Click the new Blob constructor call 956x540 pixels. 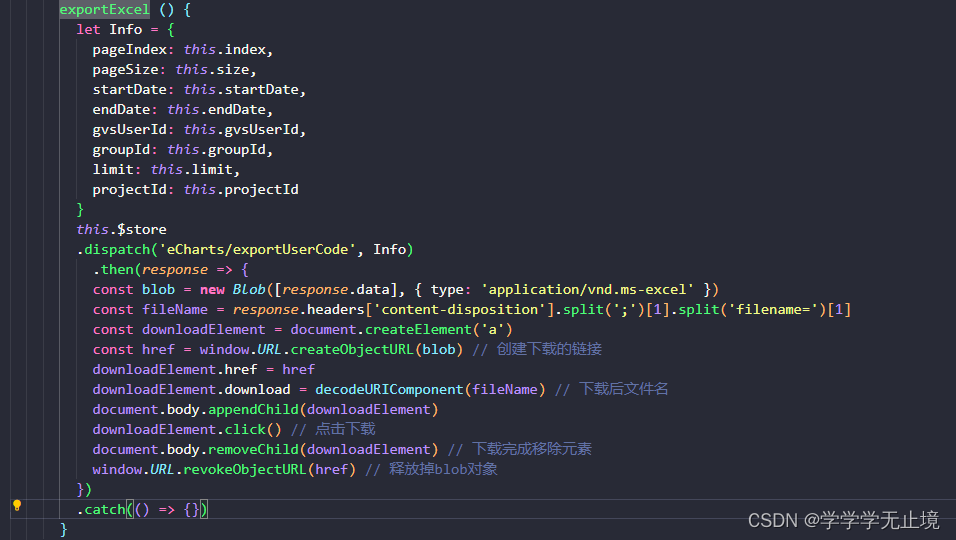[459, 290]
